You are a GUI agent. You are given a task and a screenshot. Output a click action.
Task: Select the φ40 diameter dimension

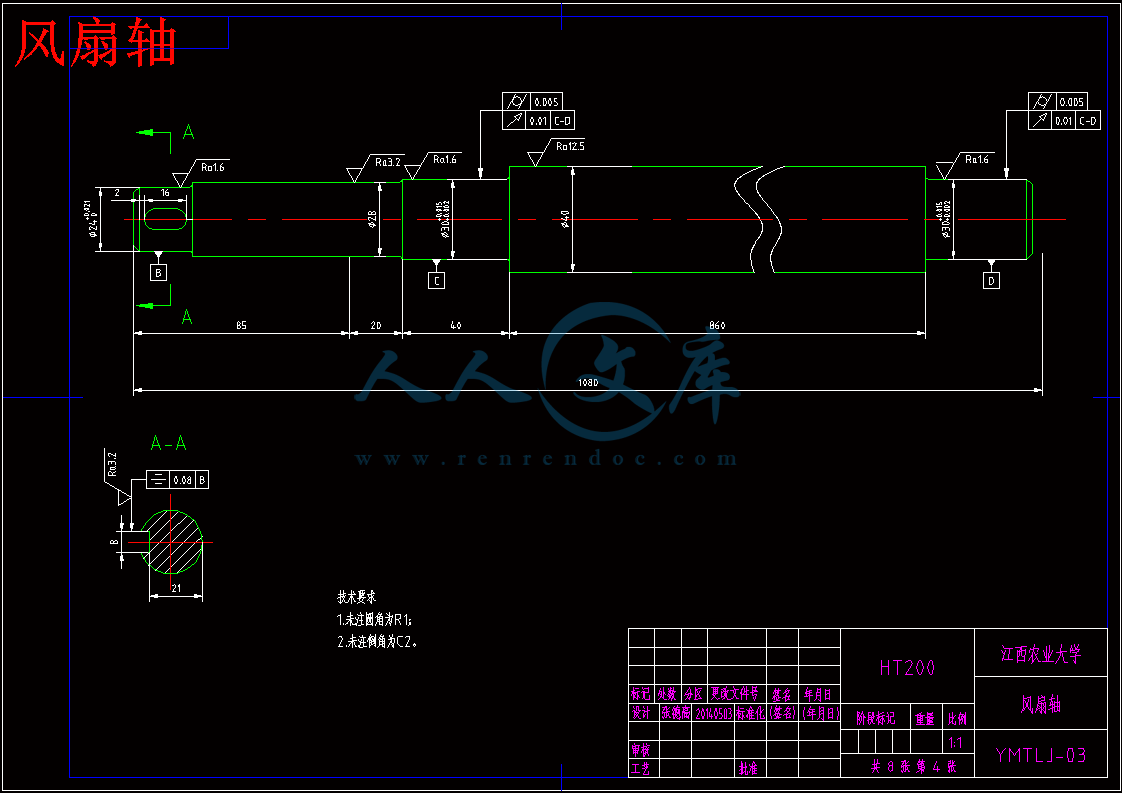click(564, 219)
